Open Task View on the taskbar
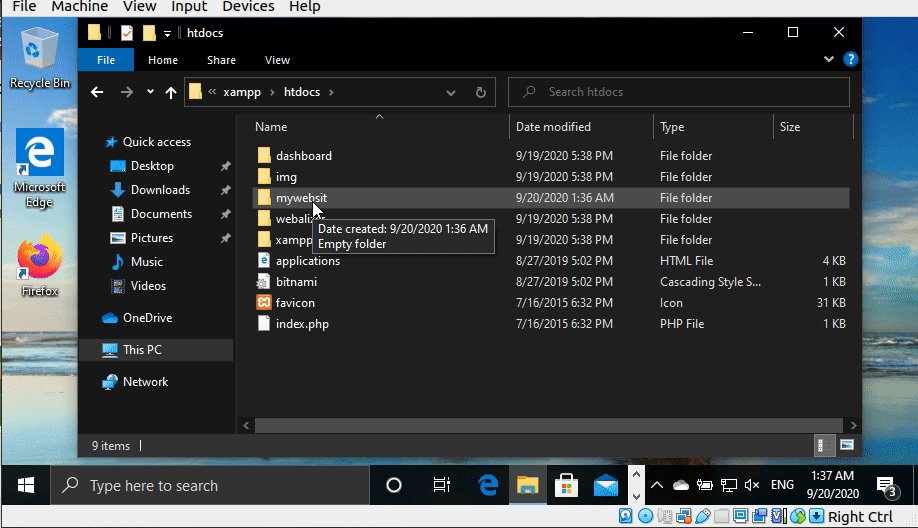 click(441, 485)
